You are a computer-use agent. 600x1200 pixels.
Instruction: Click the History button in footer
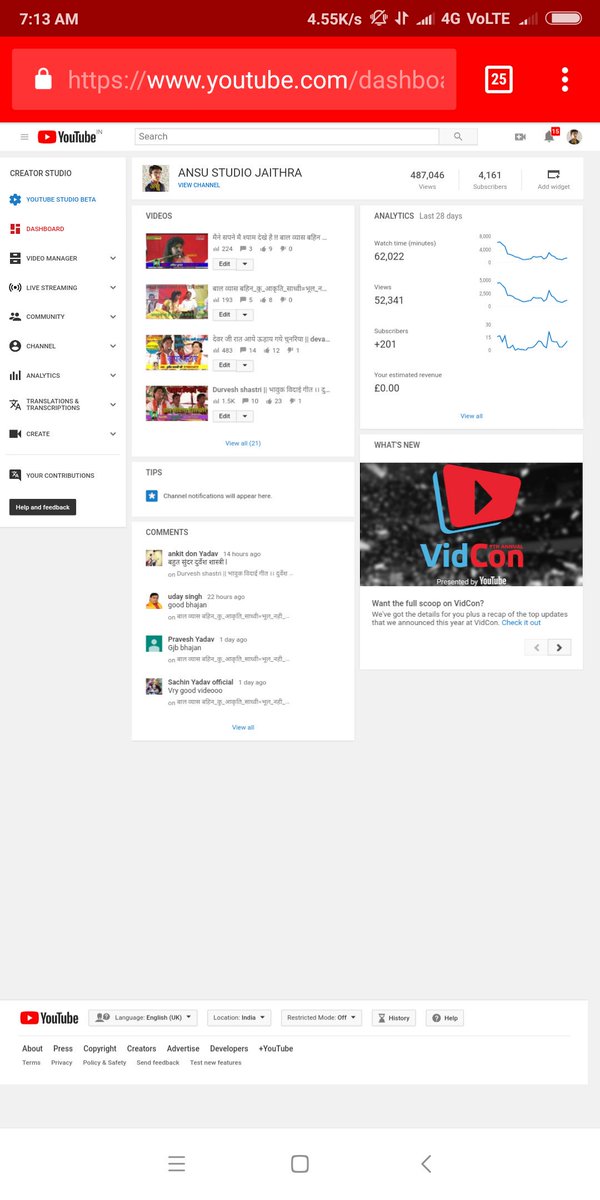tap(394, 1018)
